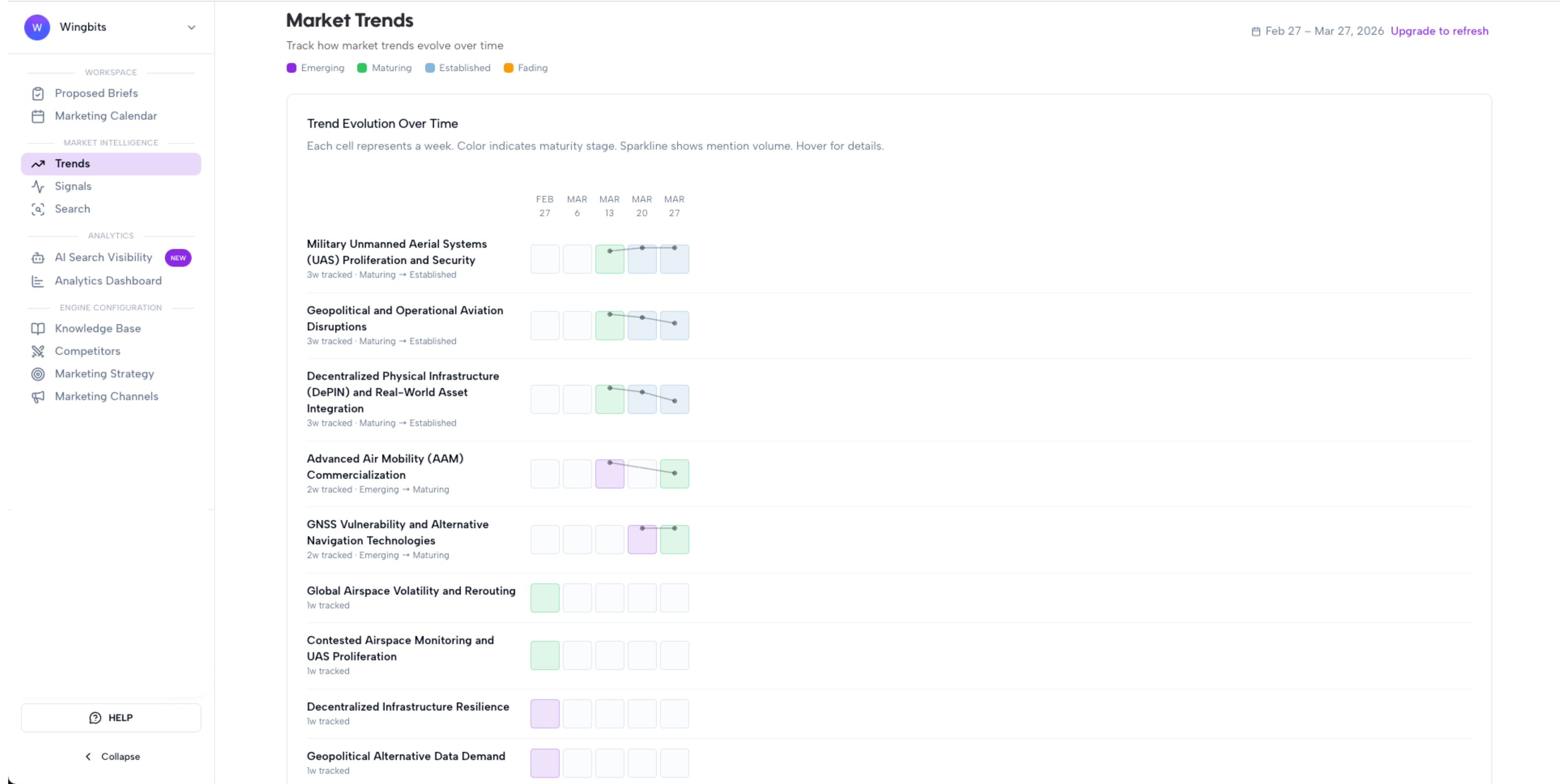The width and height of the screenshot is (1568, 784).
Task: Click the Marketing Channels megaphone icon
Action: [x=38, y=397]
